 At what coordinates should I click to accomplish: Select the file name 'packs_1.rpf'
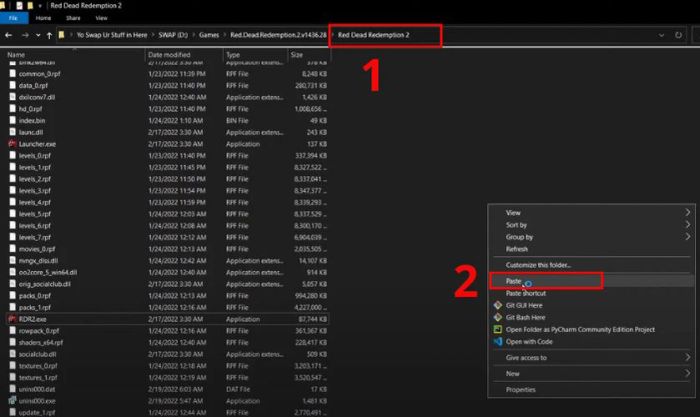(35, 307)
